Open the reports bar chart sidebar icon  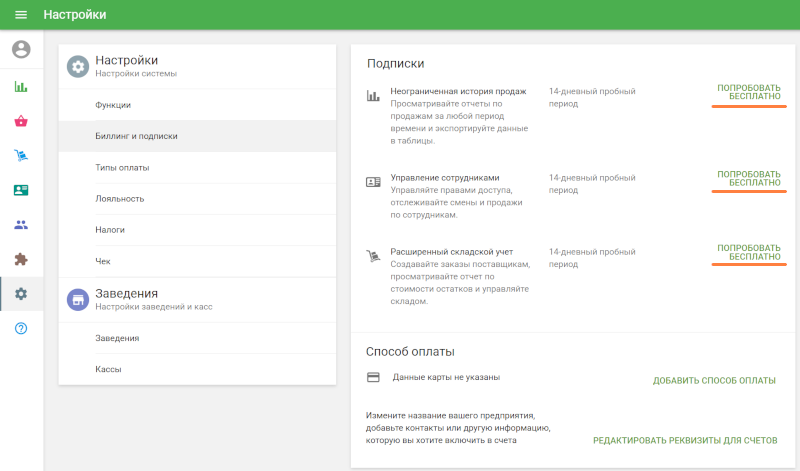coord(21,87)
